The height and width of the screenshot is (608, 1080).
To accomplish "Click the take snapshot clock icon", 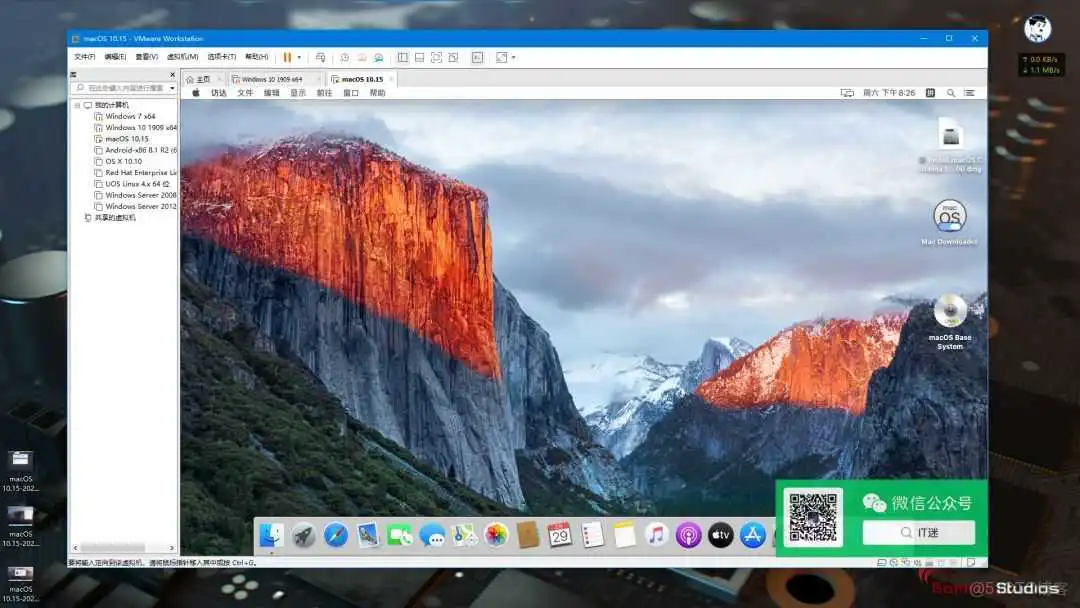I will (x=344, y=57).
